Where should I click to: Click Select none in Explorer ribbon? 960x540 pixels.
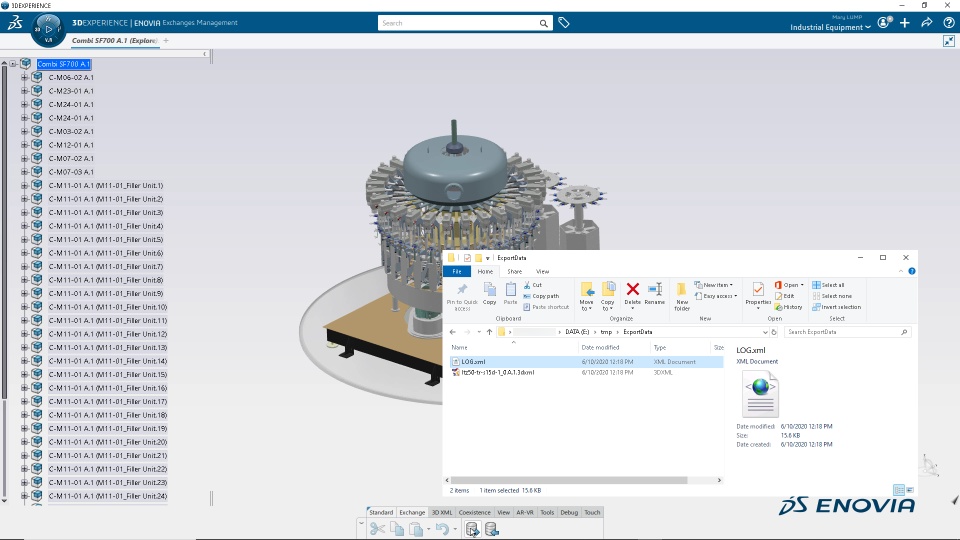point(832,296)
